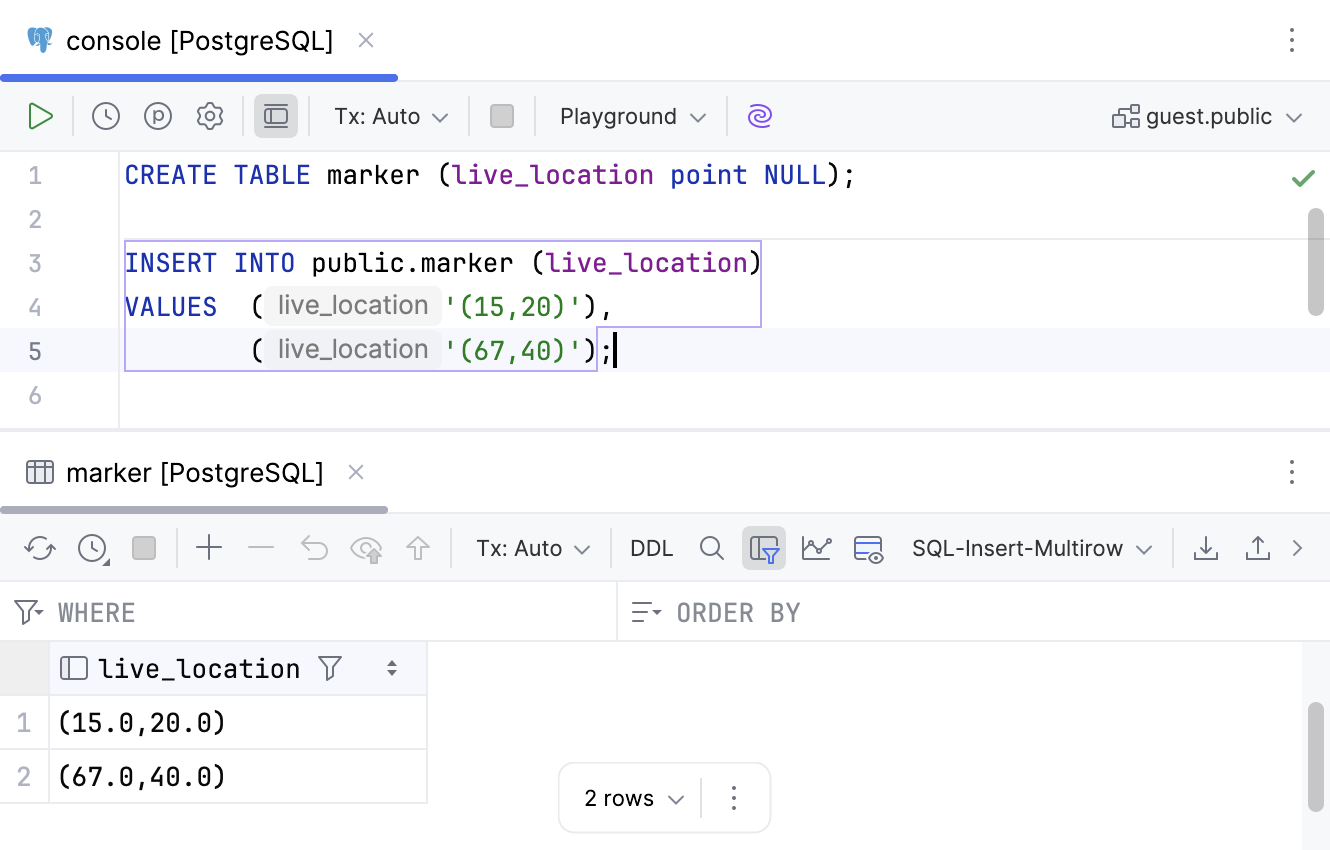
Task: Open the view parameters P icon
Action: point(158,116)
